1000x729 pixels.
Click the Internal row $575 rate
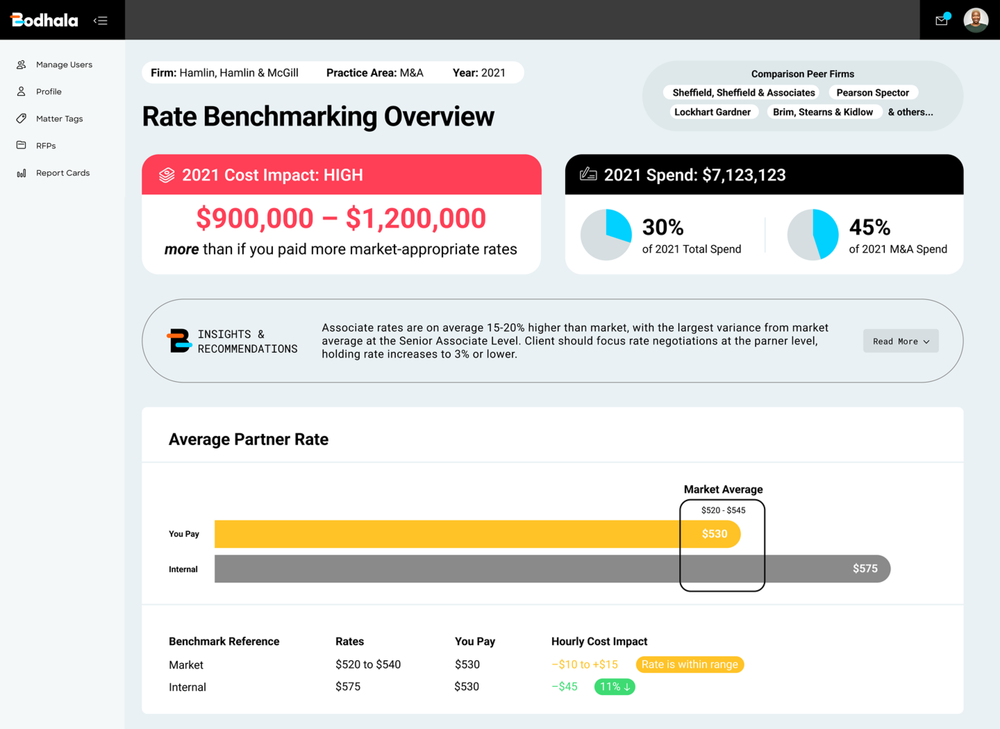pos(348,687)
